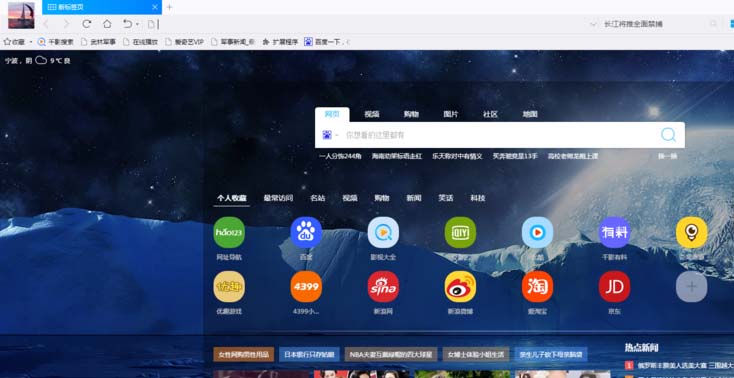Go back with the back arrow
The width and height of the screenshot is (734, 378).
coord(46,24)
